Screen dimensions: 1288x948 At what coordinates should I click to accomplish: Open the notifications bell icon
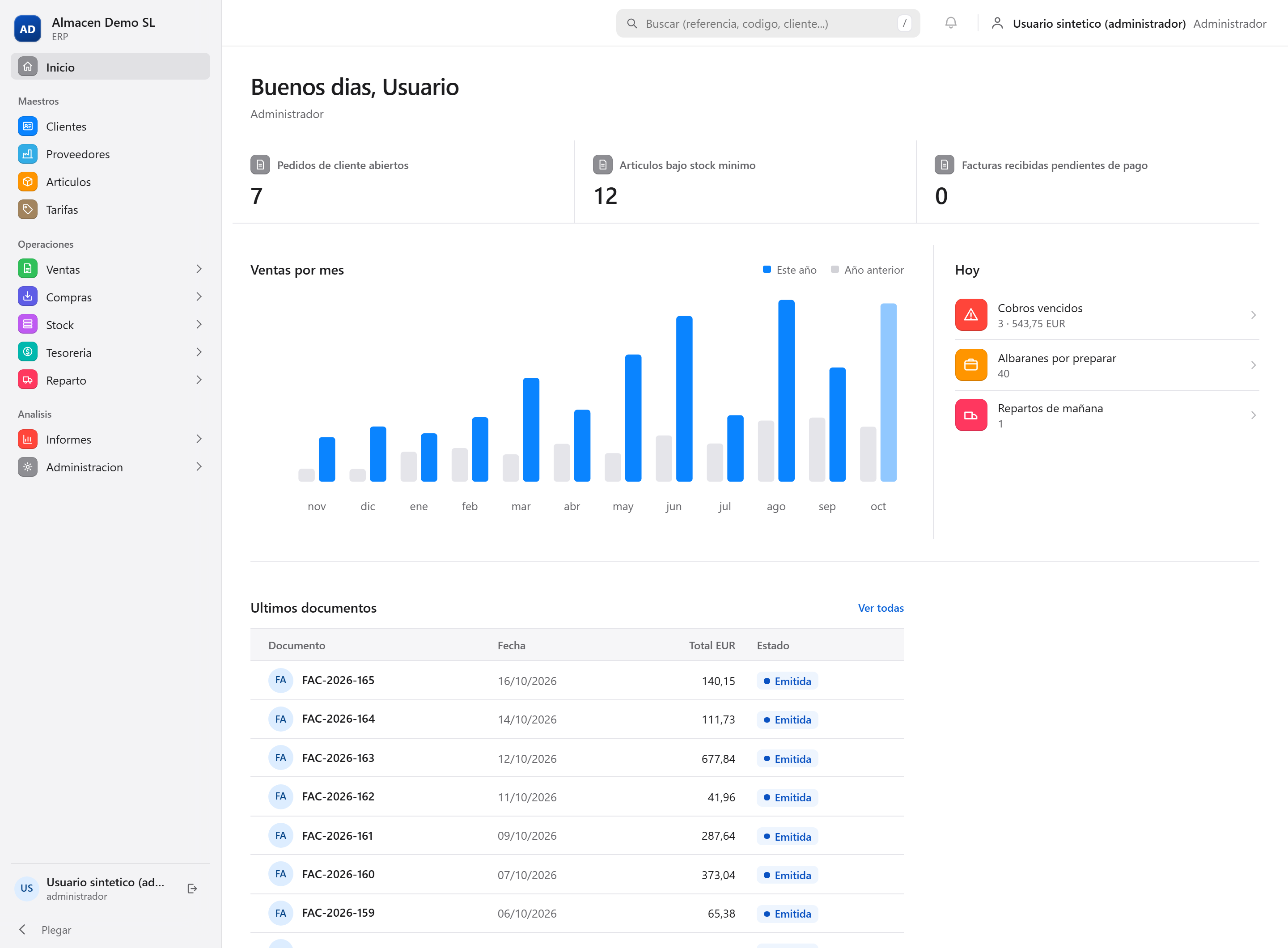[950, 23]
